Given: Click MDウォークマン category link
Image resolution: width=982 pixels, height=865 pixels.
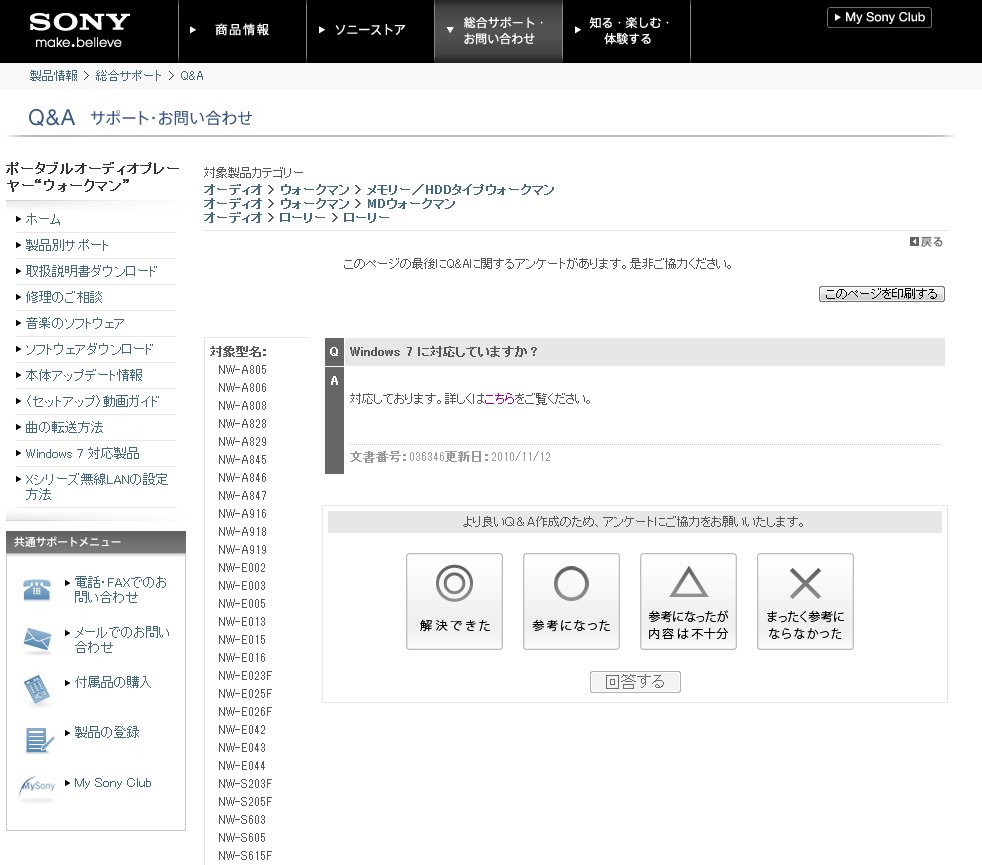Looking at the screenshot, I should coord(411,204).
